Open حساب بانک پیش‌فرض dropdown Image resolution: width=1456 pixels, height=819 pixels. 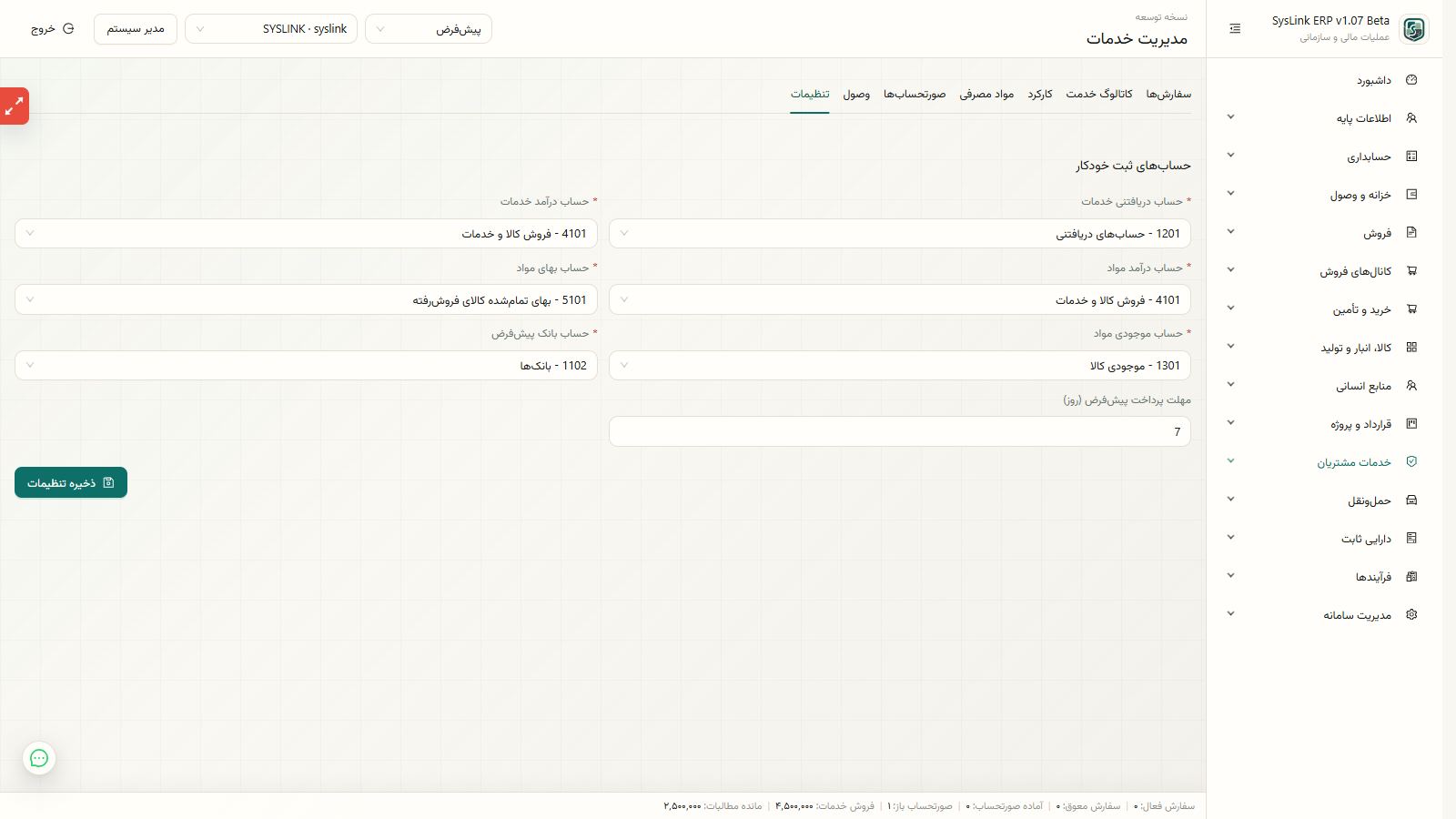click(x=306, y=365)
